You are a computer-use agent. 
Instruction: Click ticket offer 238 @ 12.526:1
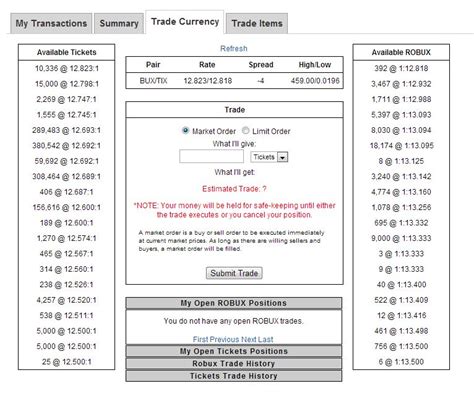pos(66,284)
